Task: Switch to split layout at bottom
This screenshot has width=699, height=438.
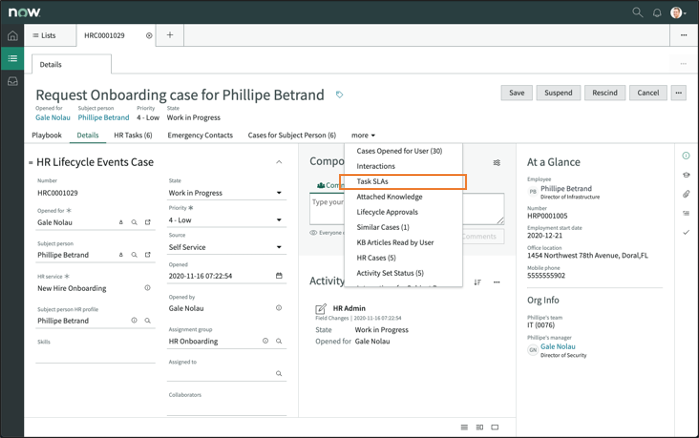Action: 480,427
